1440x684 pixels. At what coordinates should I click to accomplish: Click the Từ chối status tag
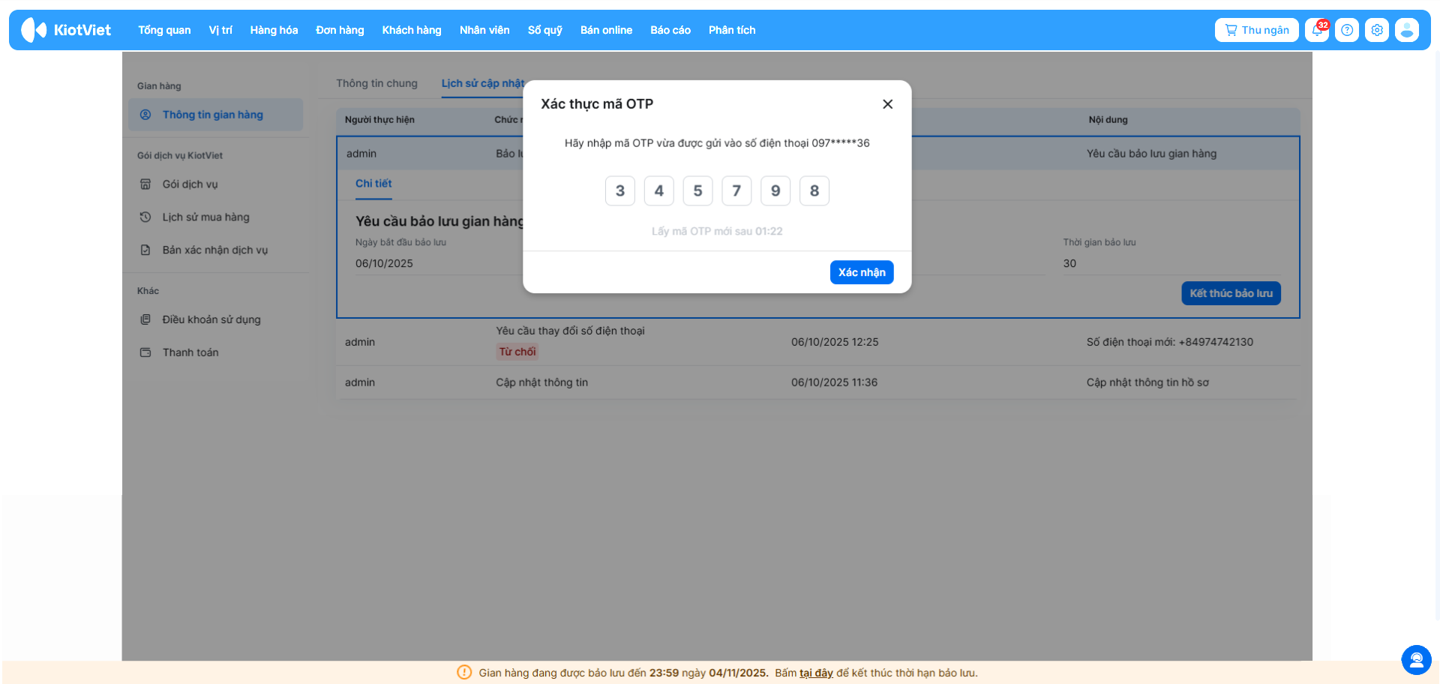[517, 352]
